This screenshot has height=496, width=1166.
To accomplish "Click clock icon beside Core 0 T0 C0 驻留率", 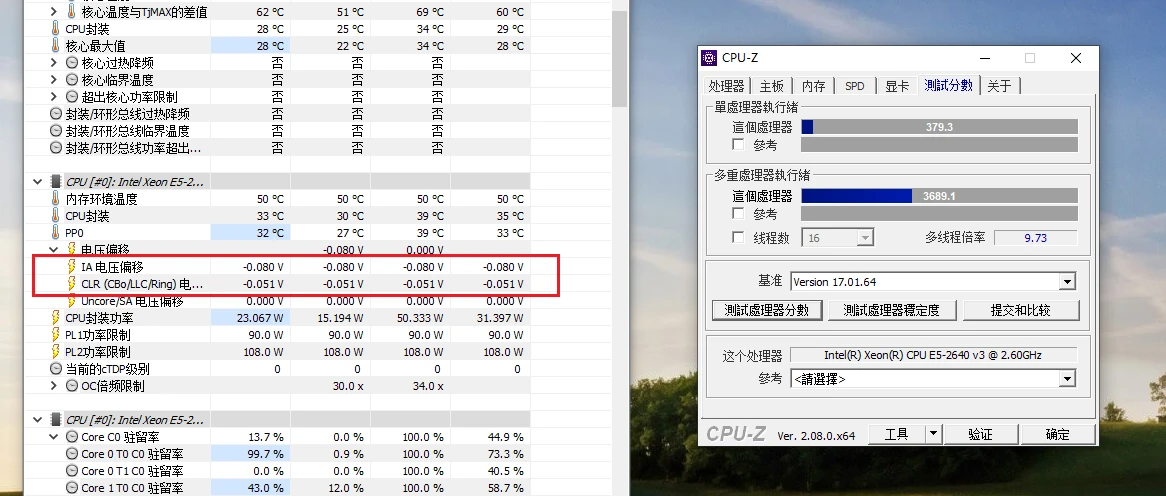I will tap(71, 454).
